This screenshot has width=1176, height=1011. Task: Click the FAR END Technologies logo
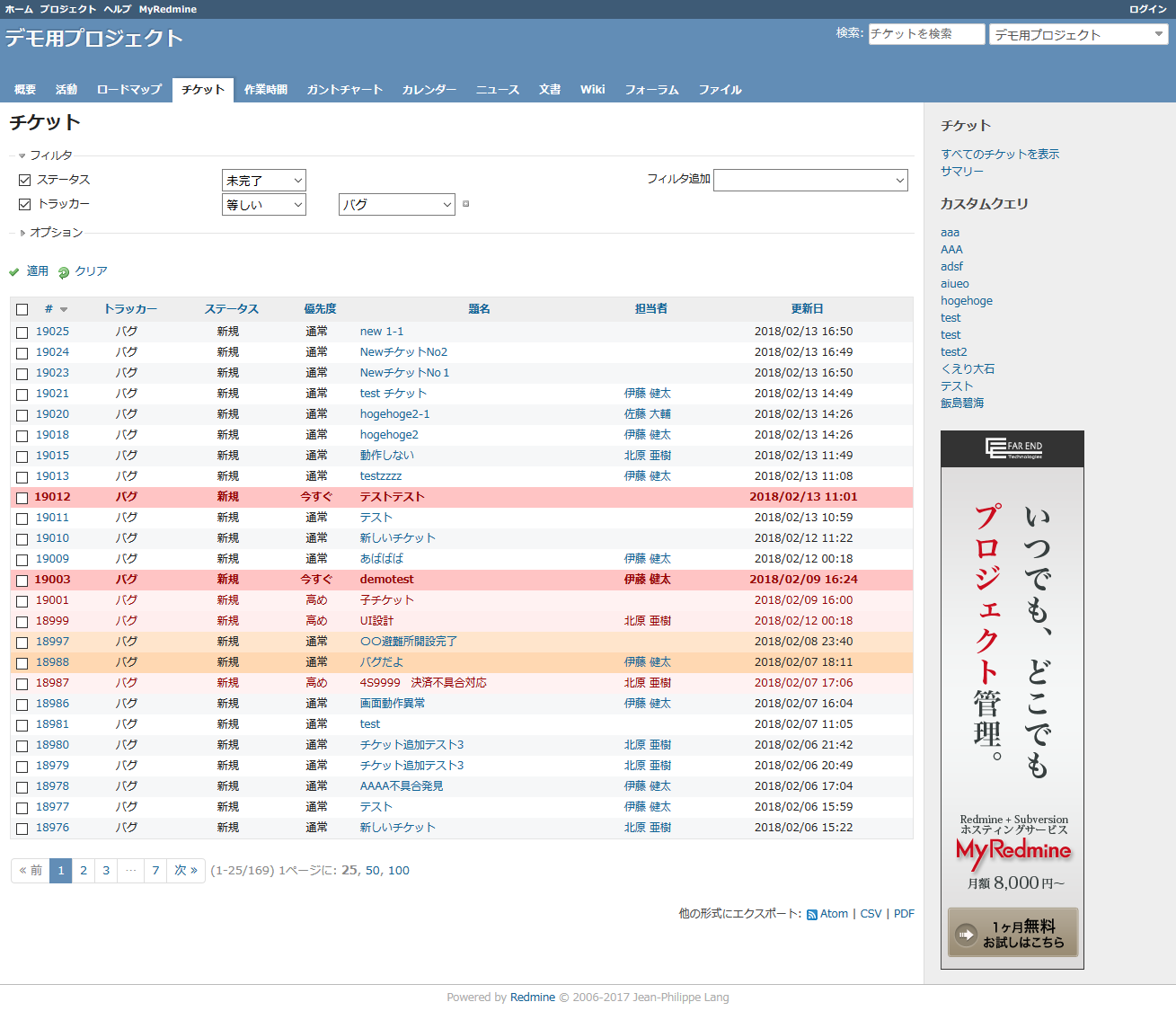coord(1012,448)
